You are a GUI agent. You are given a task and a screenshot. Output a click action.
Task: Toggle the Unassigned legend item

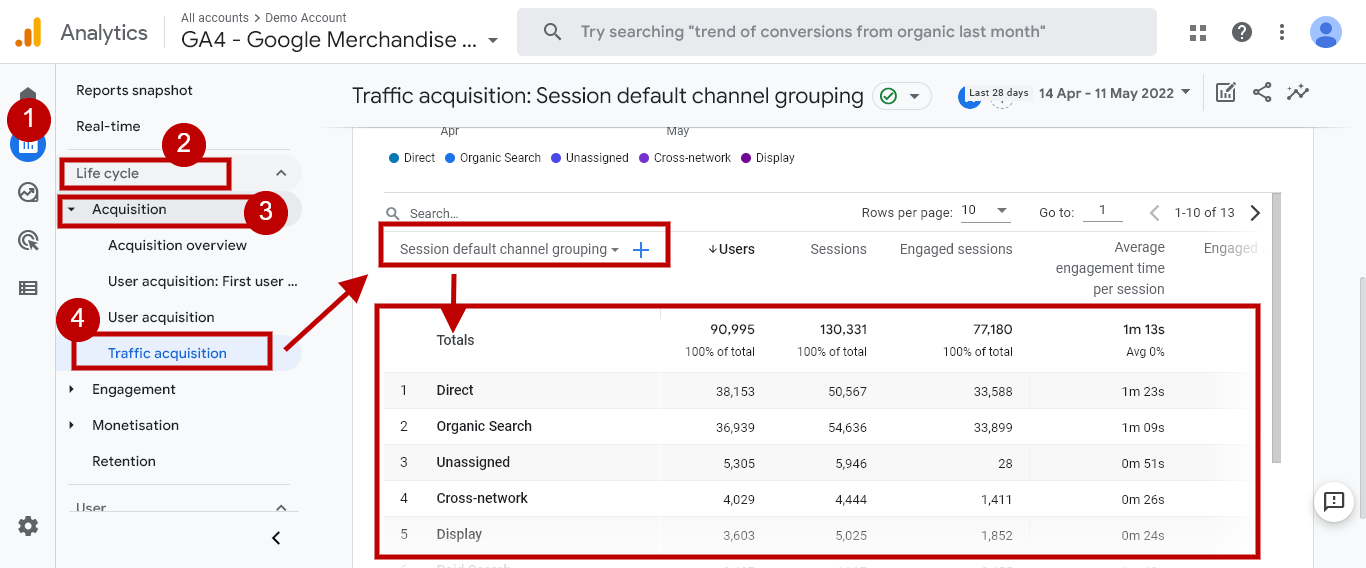point(590,158)
